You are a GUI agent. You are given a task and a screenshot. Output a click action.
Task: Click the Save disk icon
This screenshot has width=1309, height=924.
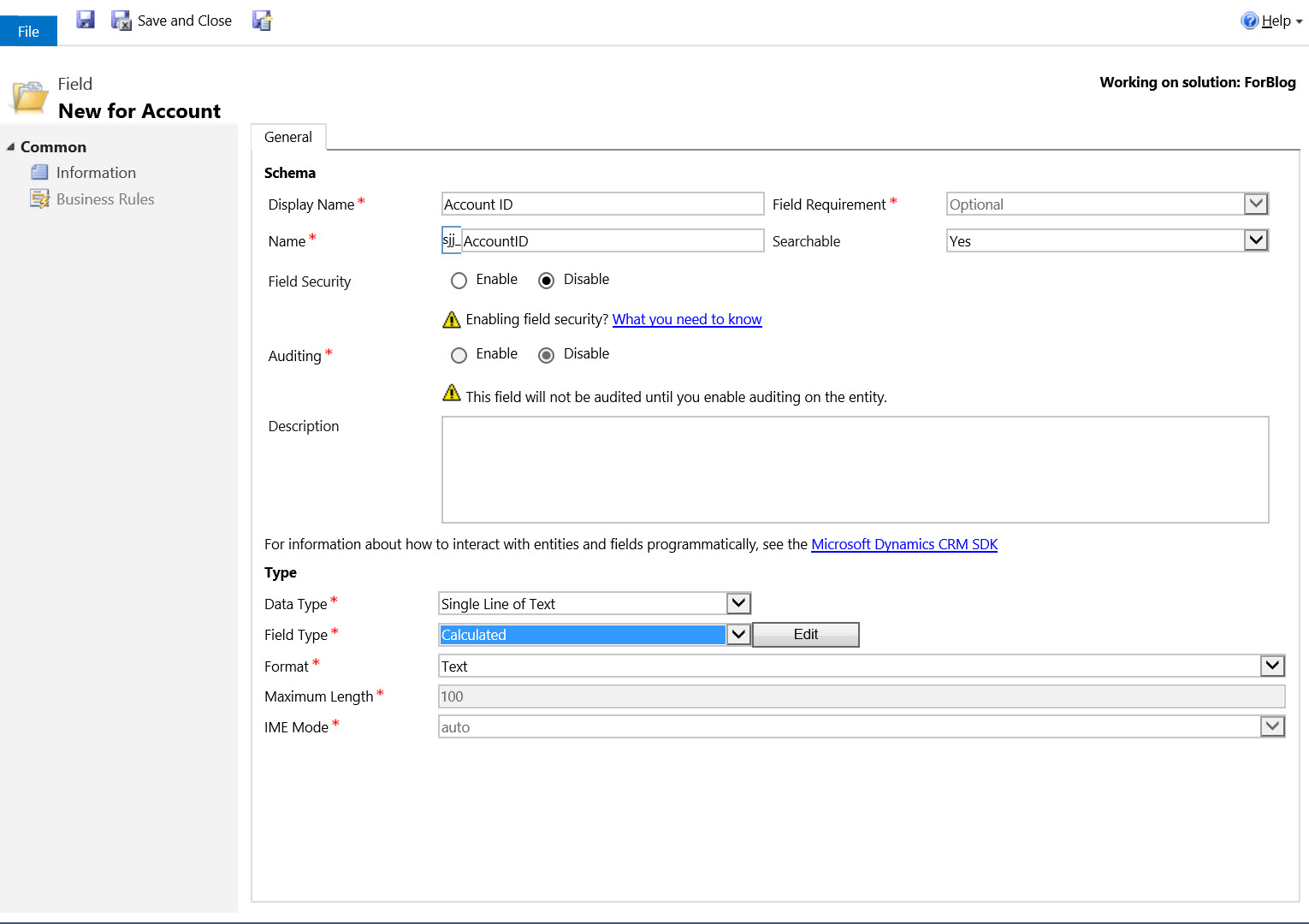[x=86, y=20]
